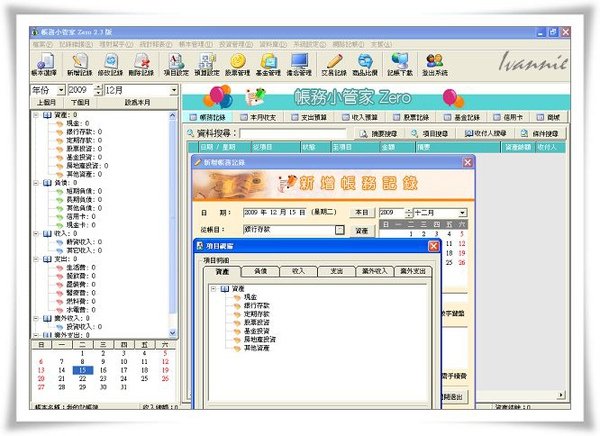600x436 pixels.
Task: Open the 十二月 dropdown in the record dialog
Action: pos(462,213)
